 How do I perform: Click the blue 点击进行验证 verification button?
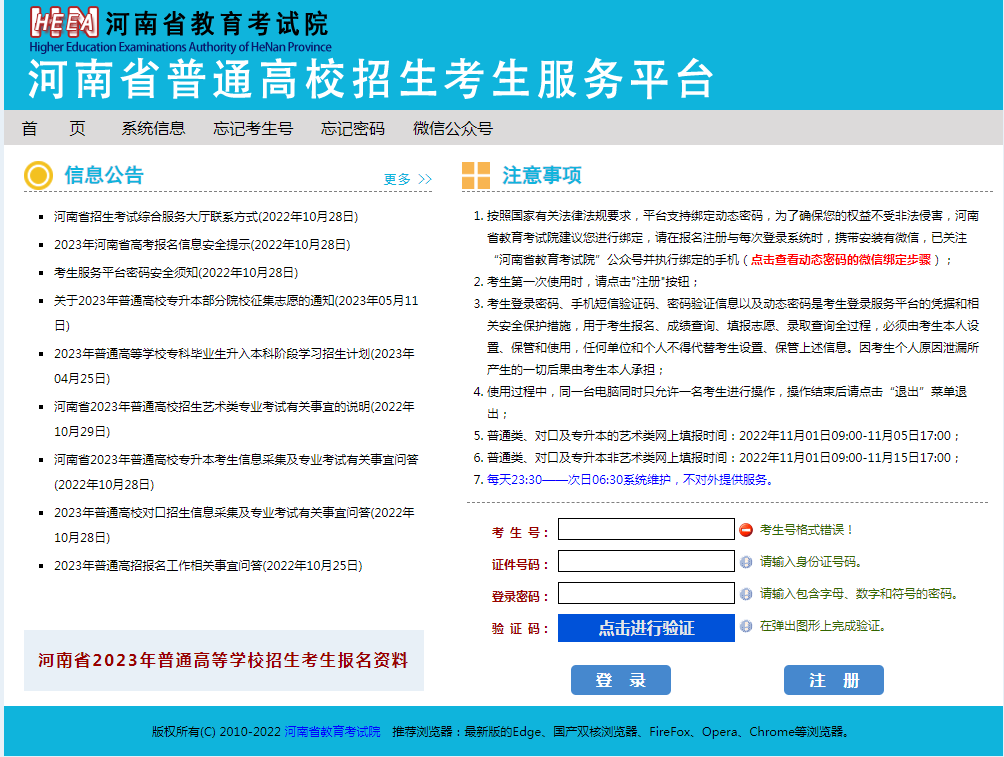646,628
